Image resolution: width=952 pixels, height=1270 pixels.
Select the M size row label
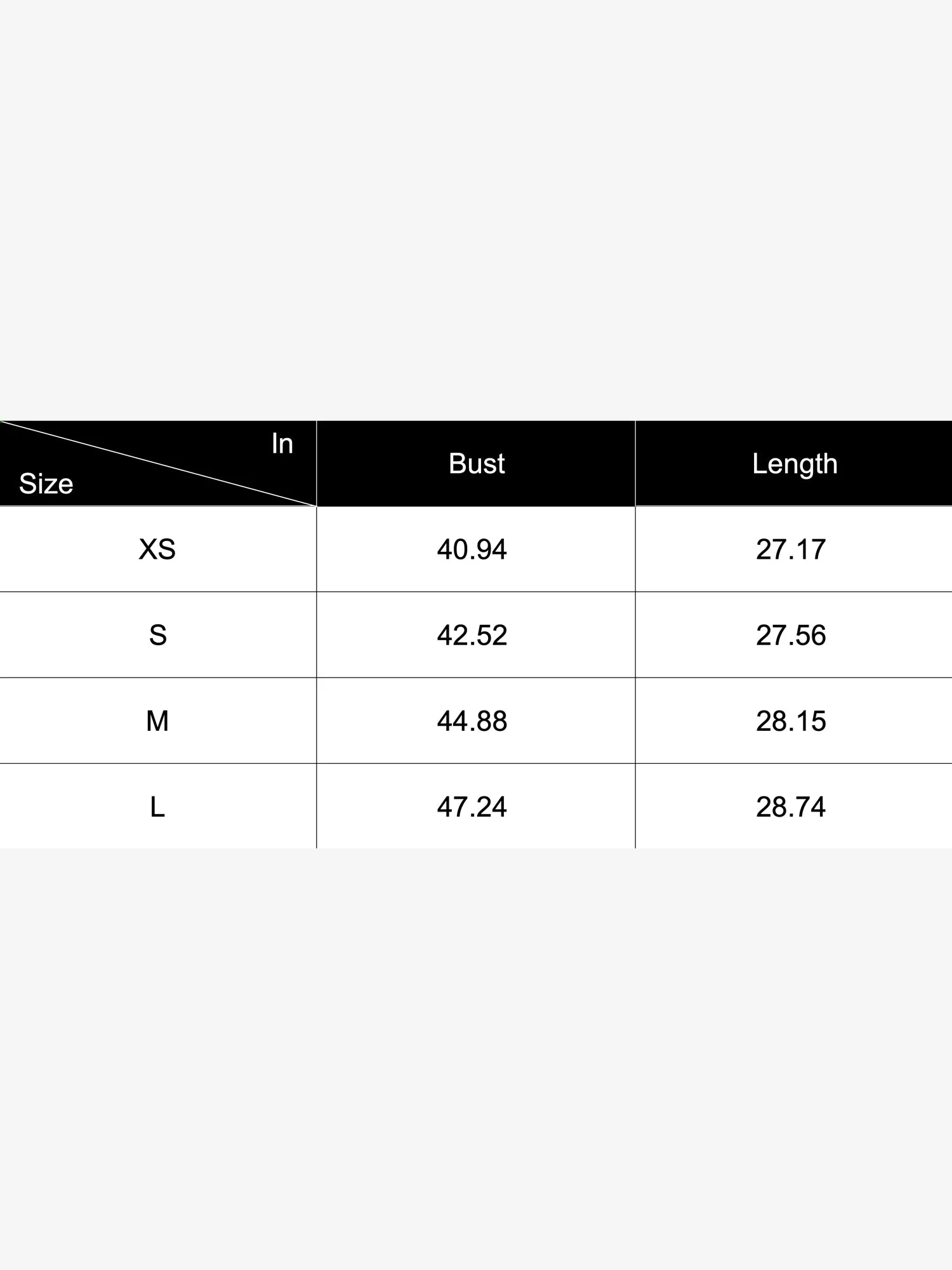click(157, 721)
